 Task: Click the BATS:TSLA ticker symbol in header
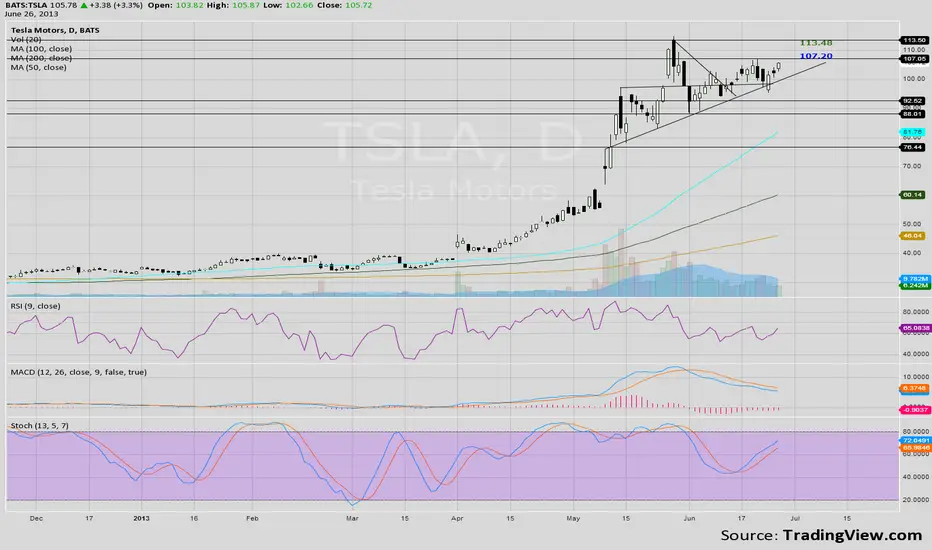[24, 5]
